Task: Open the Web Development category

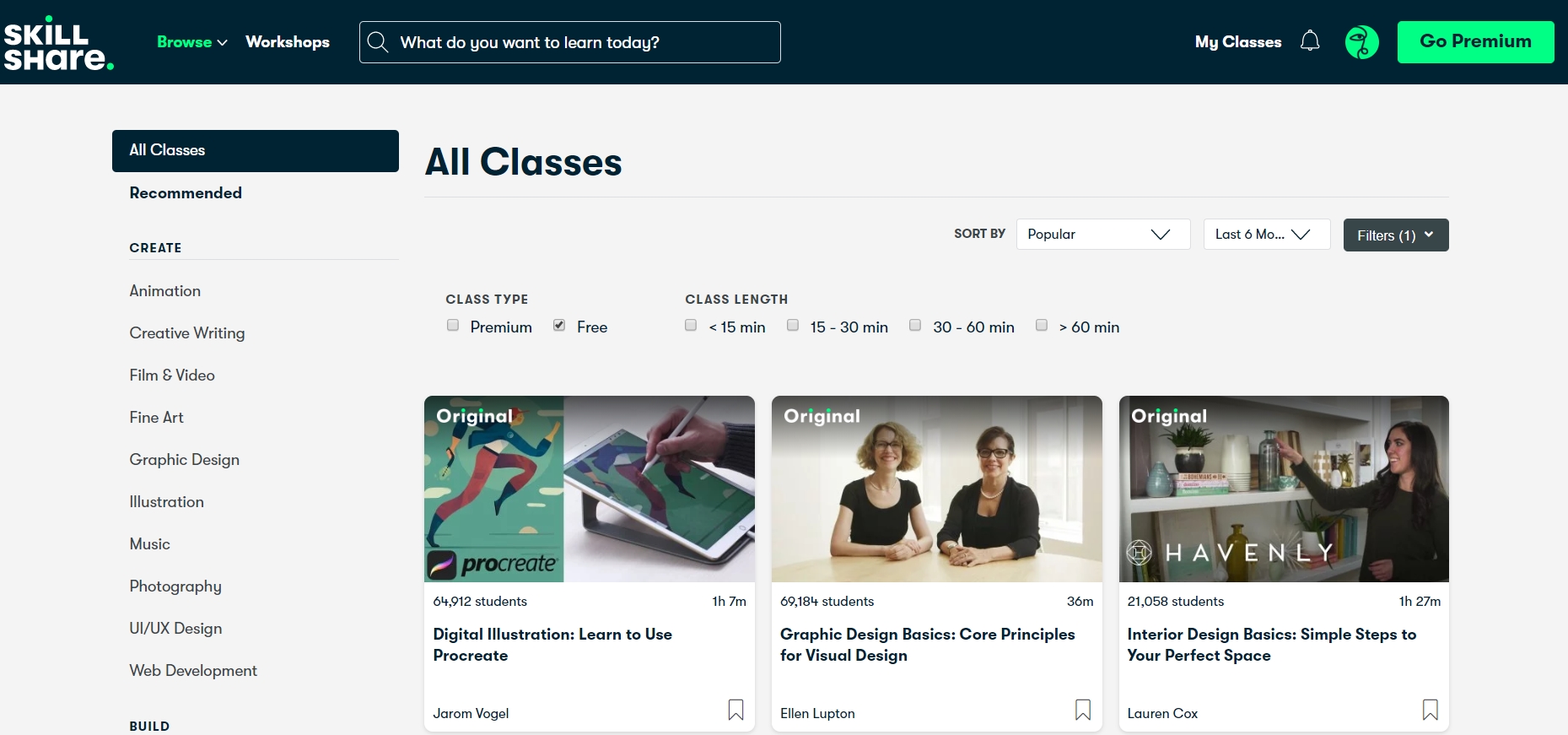Action: point(193,671)
